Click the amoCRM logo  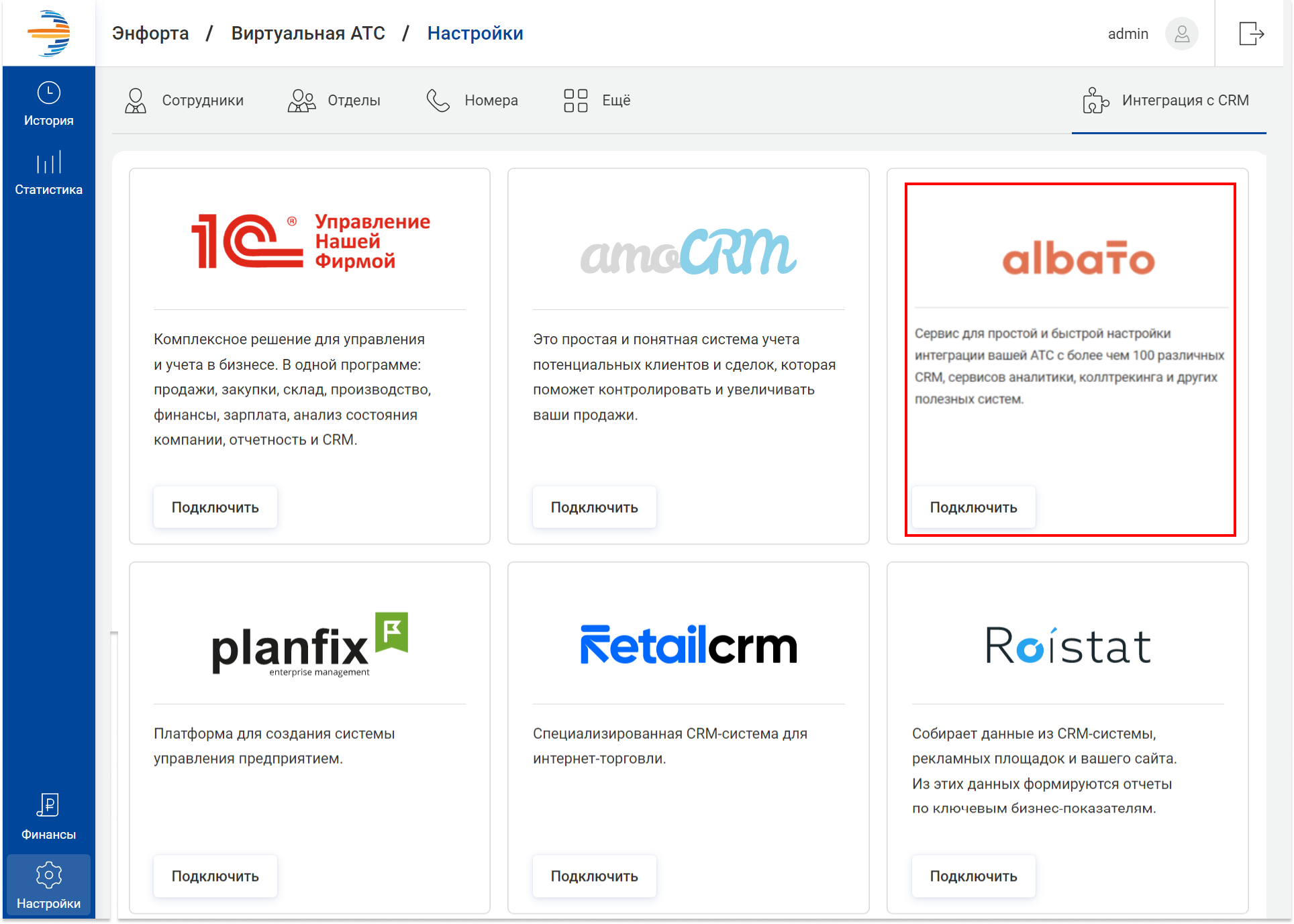[x=689, y=252]
